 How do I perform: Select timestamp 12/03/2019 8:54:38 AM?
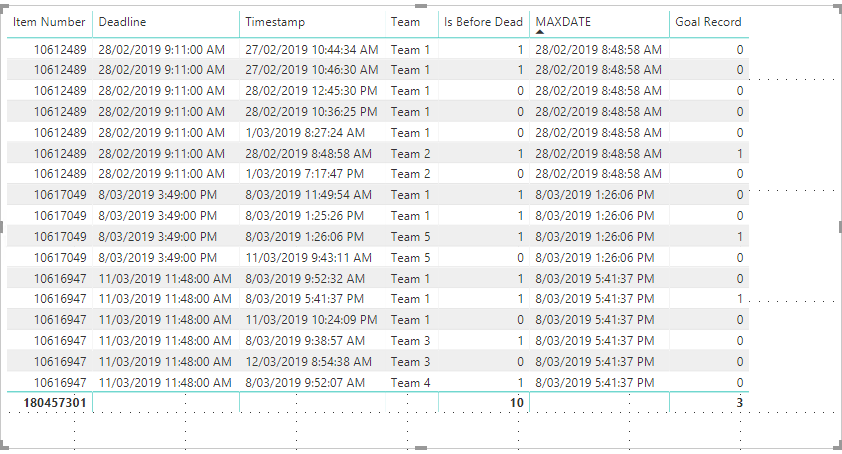point(308,362)
